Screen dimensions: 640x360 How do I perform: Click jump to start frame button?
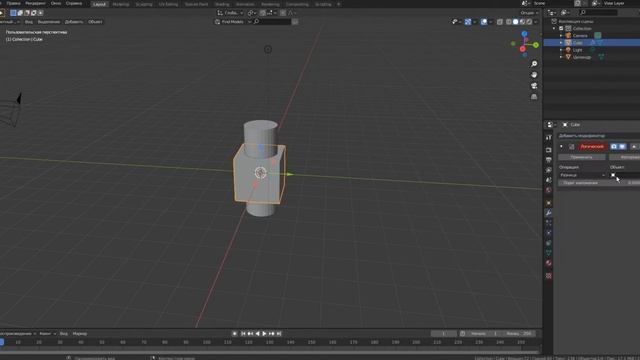point(243,333)
